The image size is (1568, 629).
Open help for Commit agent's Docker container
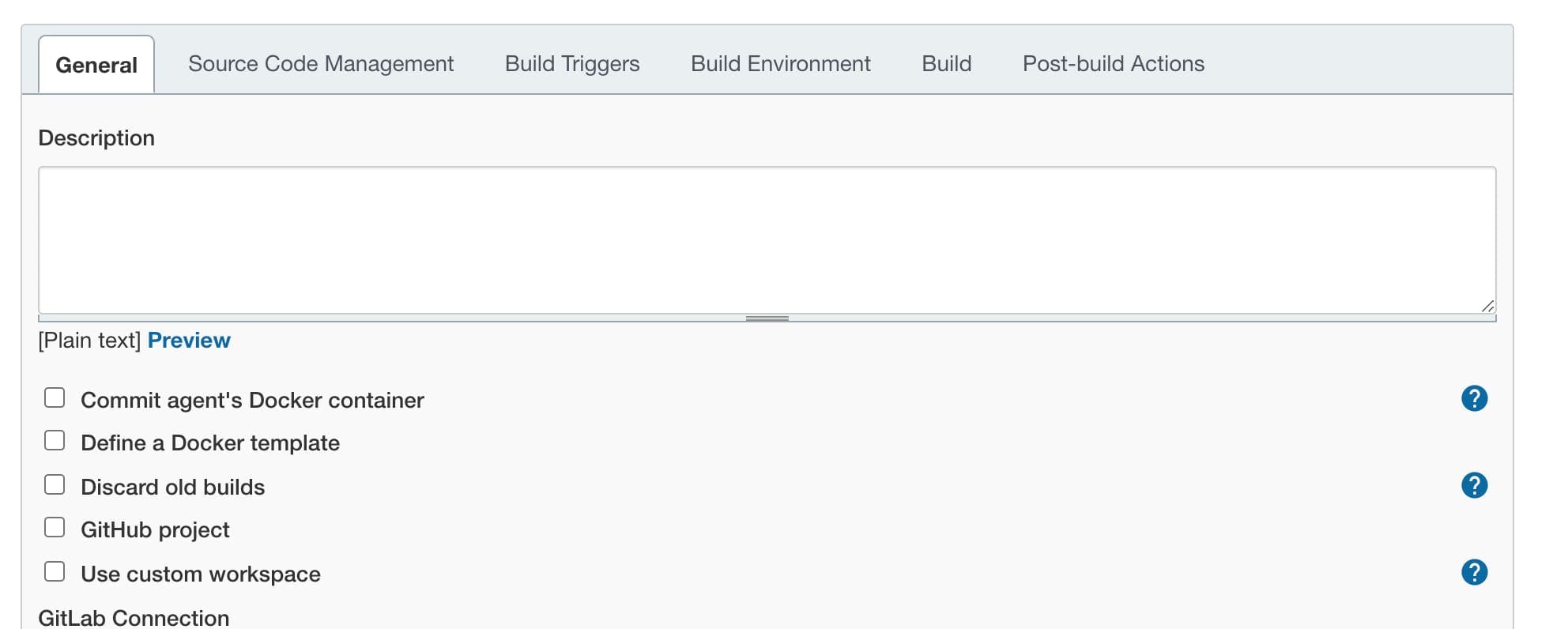point(1474,398)
